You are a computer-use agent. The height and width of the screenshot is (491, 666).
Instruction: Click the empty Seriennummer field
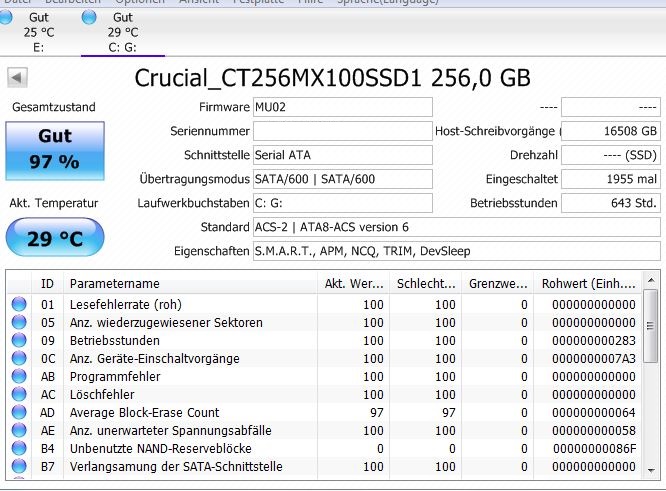(343, 131)
